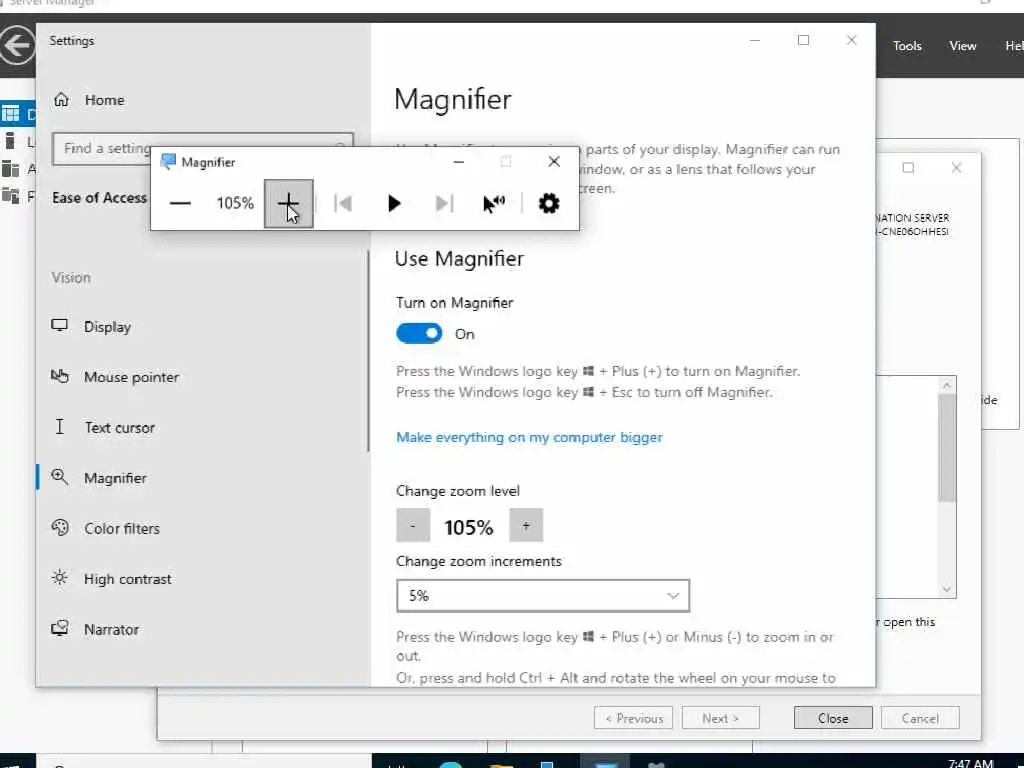Image resolution: width=1024 pixels, height=768 pixels.
Task: Start reading with Magnifier play button
Action: 394,204
